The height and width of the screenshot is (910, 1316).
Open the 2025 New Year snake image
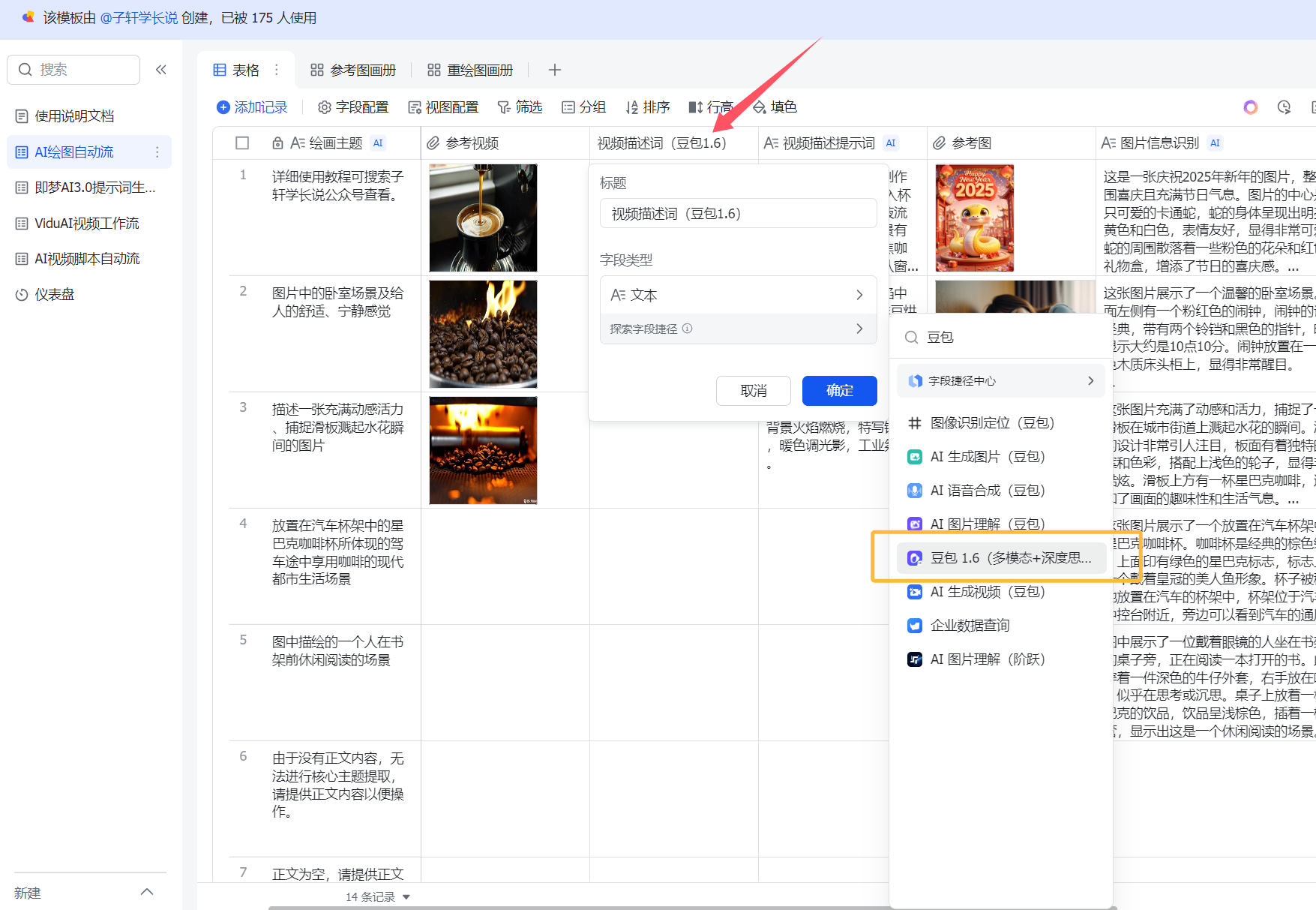[x=975, y=218]
